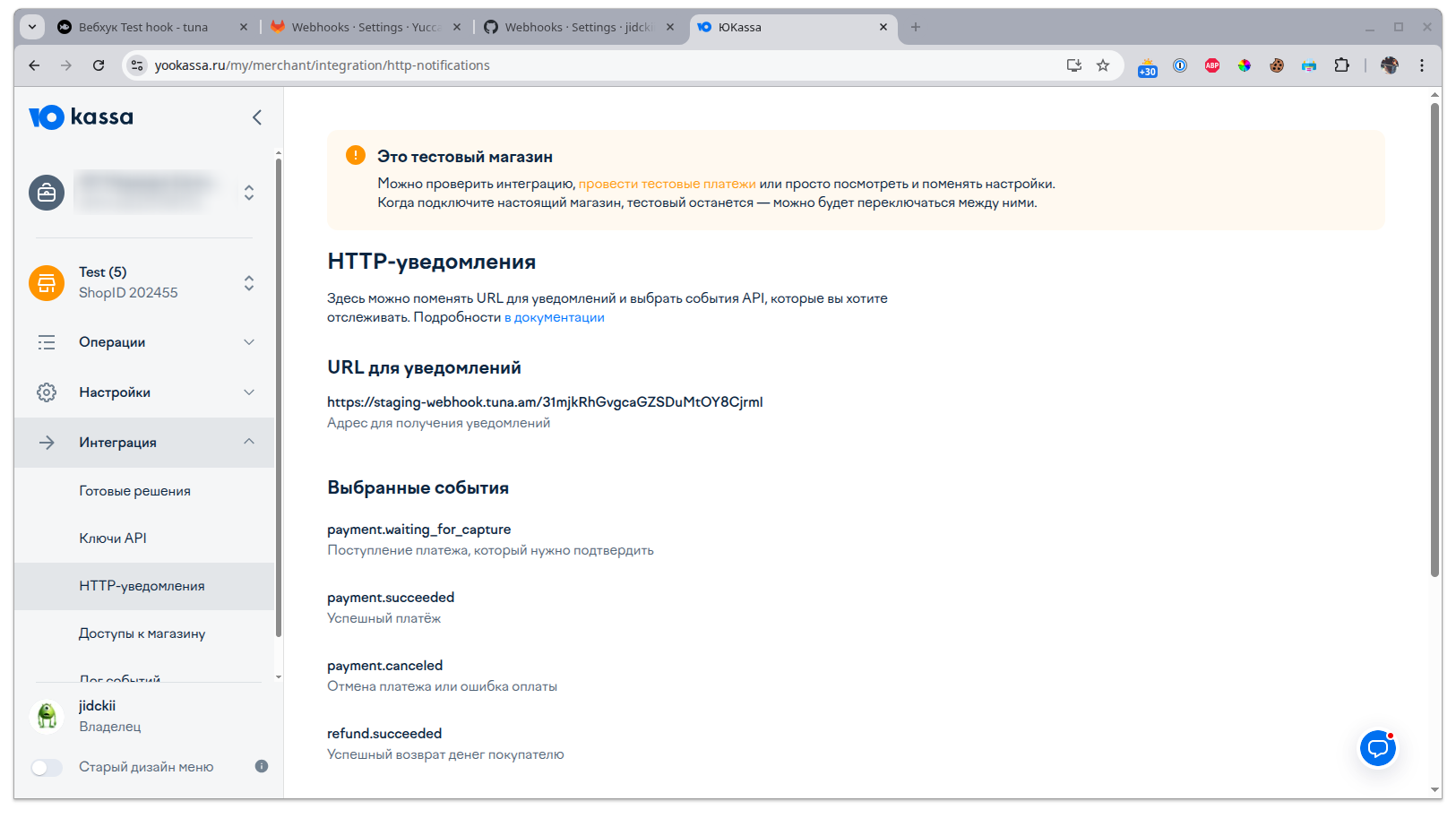
Task: Expand the Настройки section chevron
Action: click(x=249, y=392)
